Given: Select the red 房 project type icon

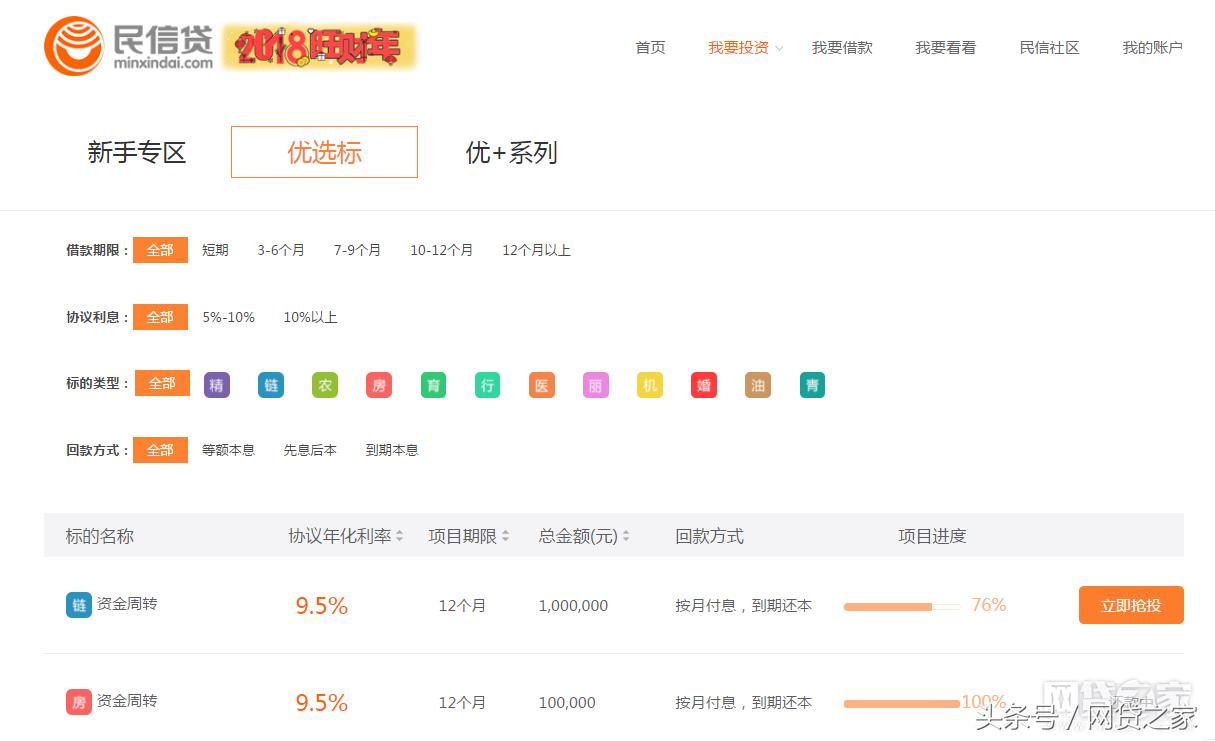Looking at the screenshot, I should pos(378,384).
